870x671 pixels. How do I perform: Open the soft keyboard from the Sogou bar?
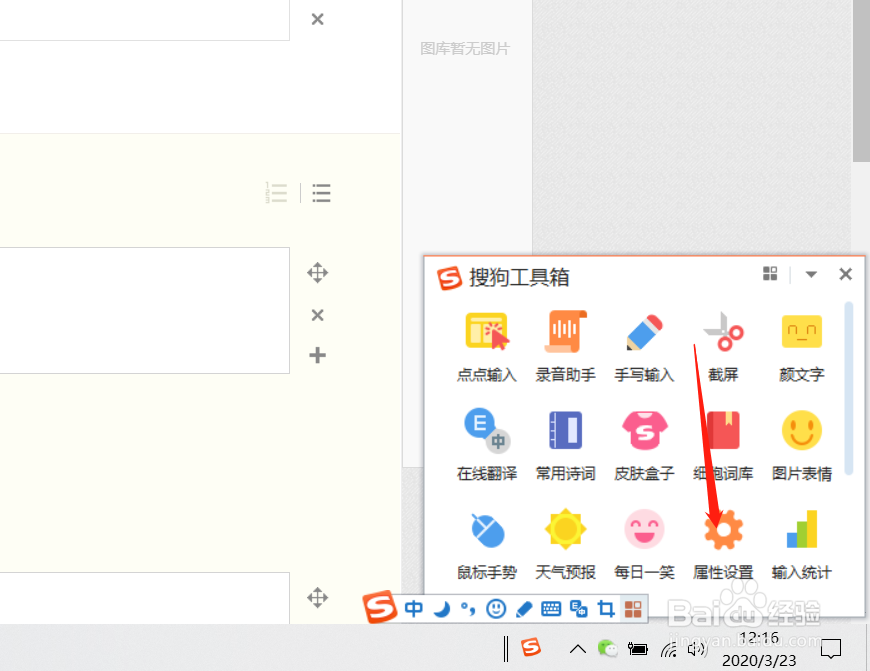point(549,608)
